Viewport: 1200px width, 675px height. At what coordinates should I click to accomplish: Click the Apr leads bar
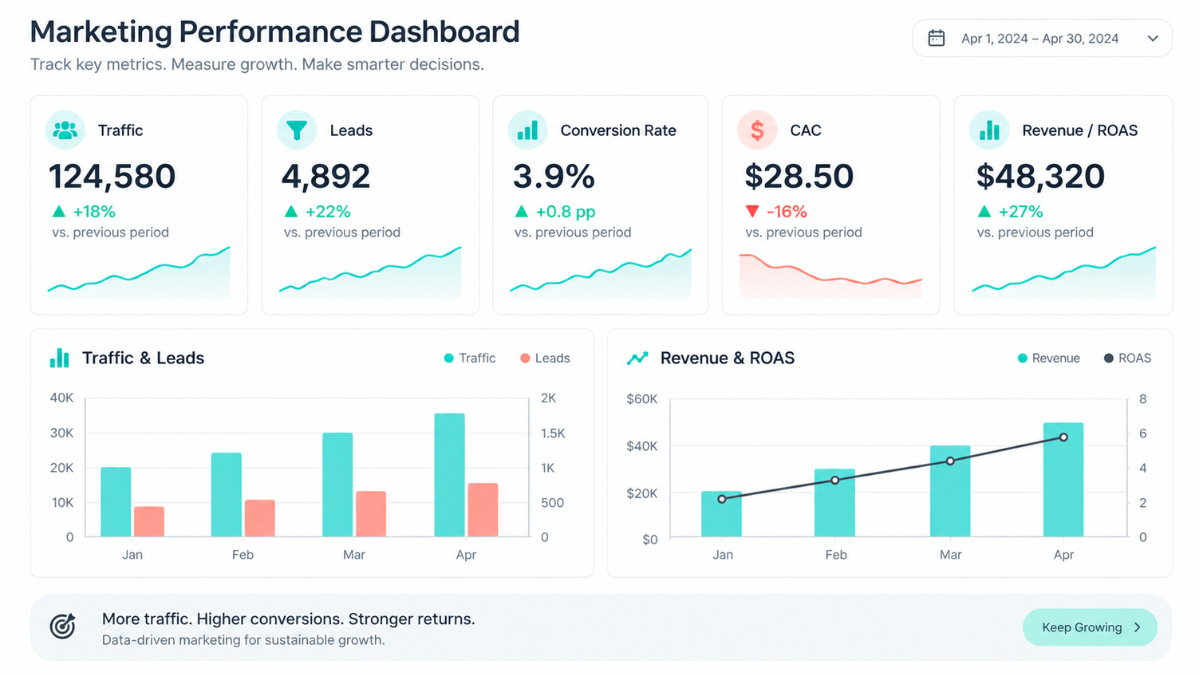pyautogui.click(x=483, y=510)
